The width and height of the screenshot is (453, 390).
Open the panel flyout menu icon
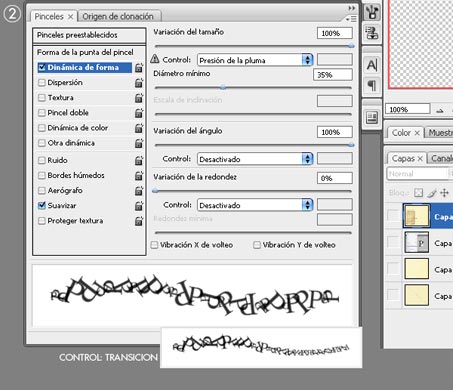[352, 19]
